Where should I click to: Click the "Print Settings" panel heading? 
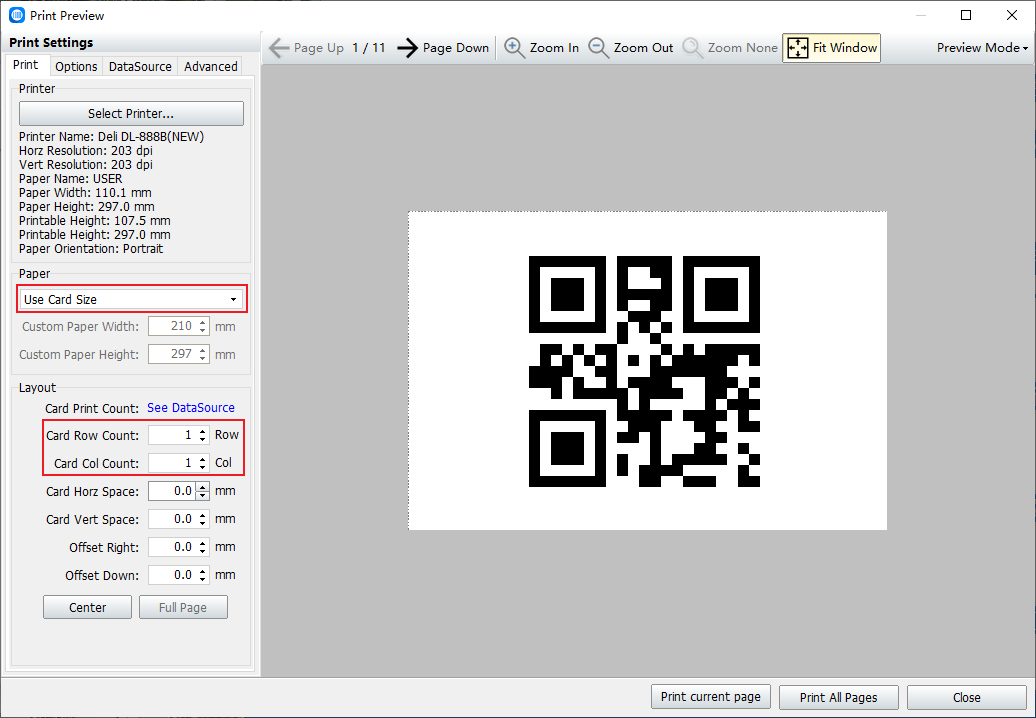pyautogui.click(x=51, y=43)
